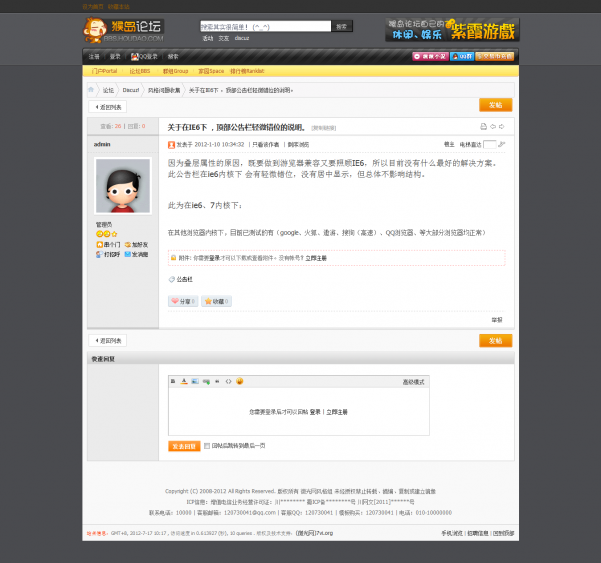Image resolution: width=601 pixels, height=563 pixels.
Task: Click the 7vi.org footer link
Action: (x=314, y=533)
